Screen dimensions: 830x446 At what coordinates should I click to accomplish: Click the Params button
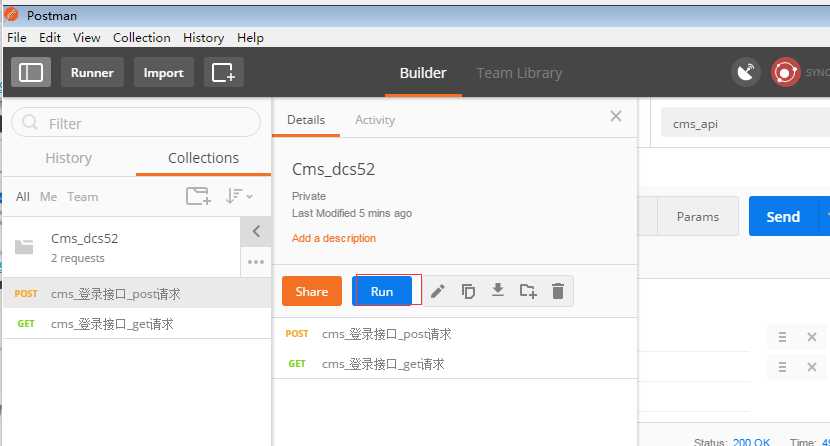tap(698, 216)
